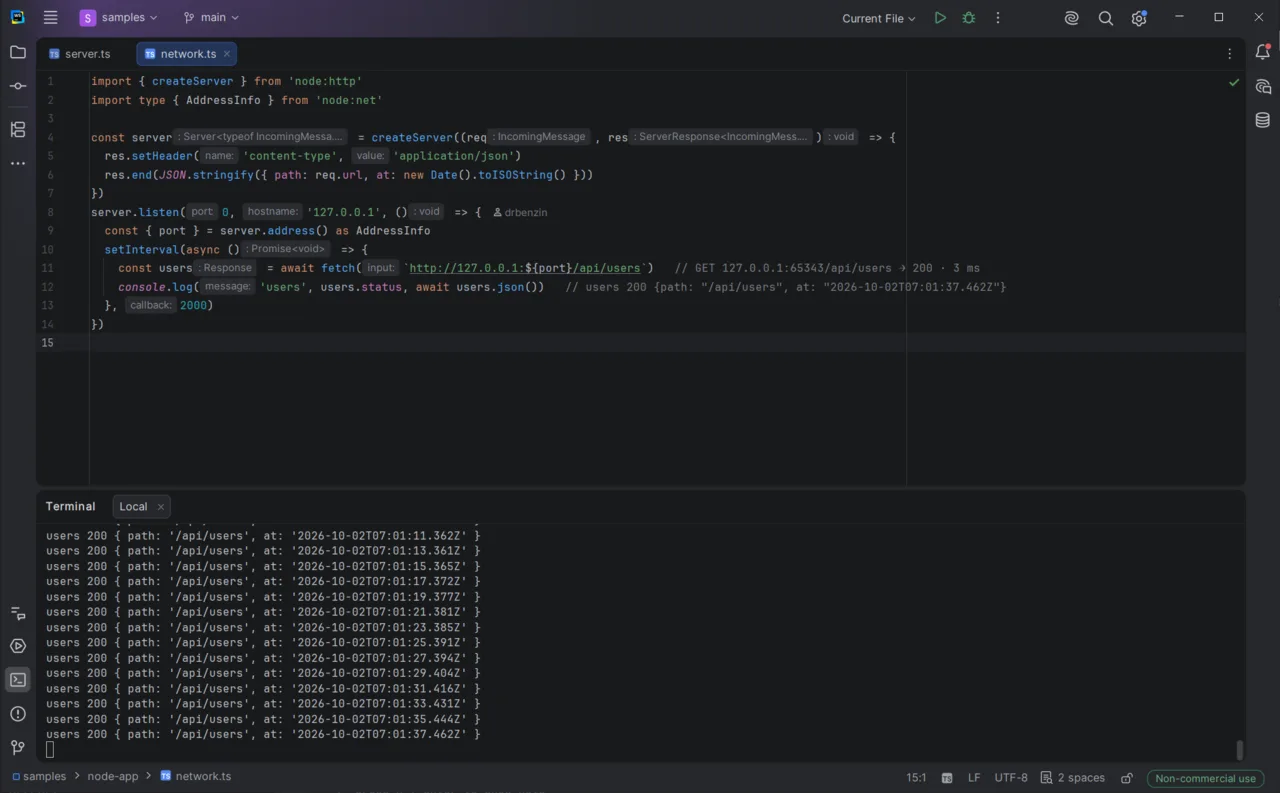Viewport: 1280px width, 793px height.
Task: Click the setInterval call on line 10
Action: pyautogui.click(x=141, y=249)
